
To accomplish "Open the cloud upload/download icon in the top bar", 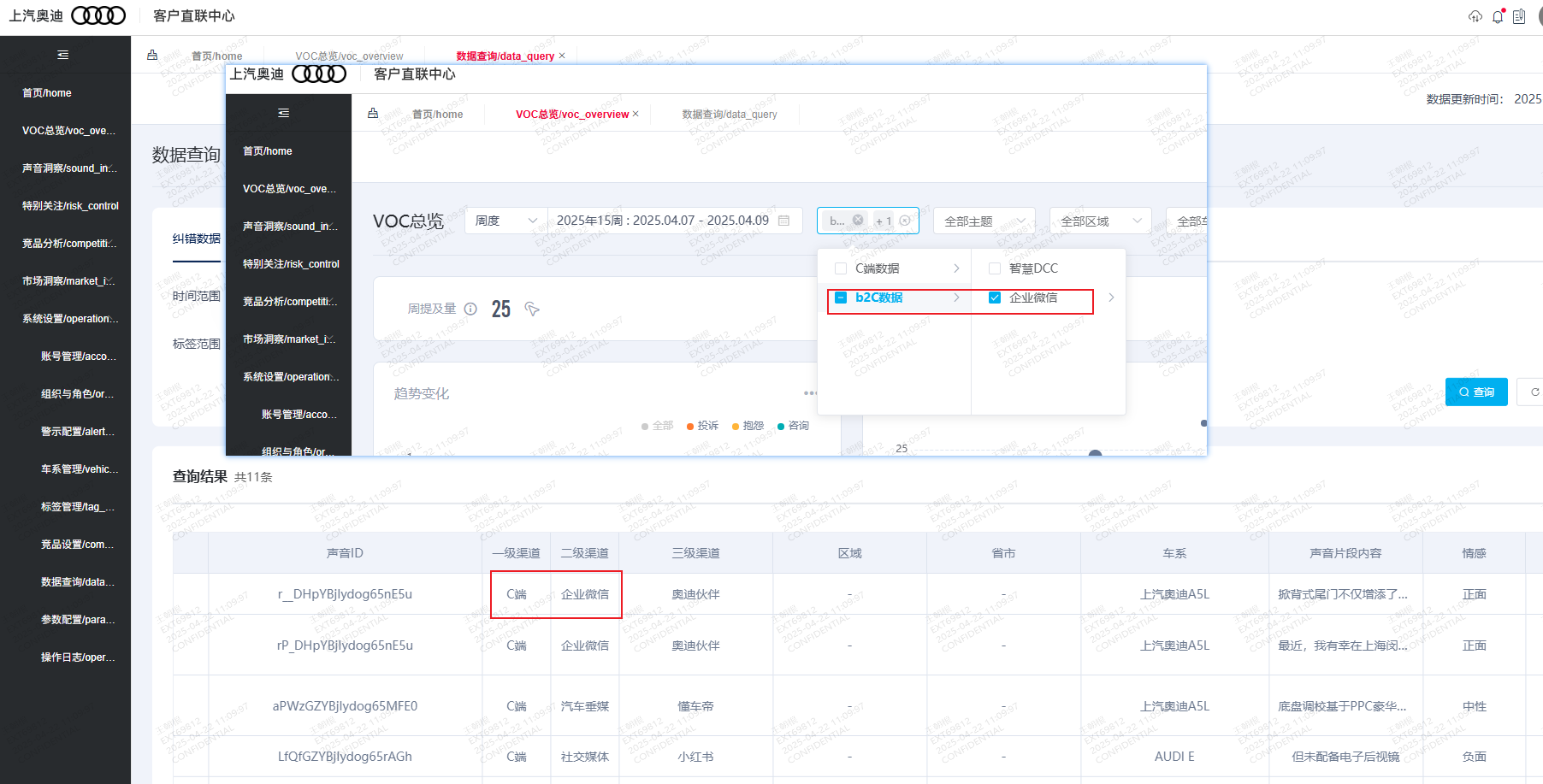I will (x=1475, y=16).
